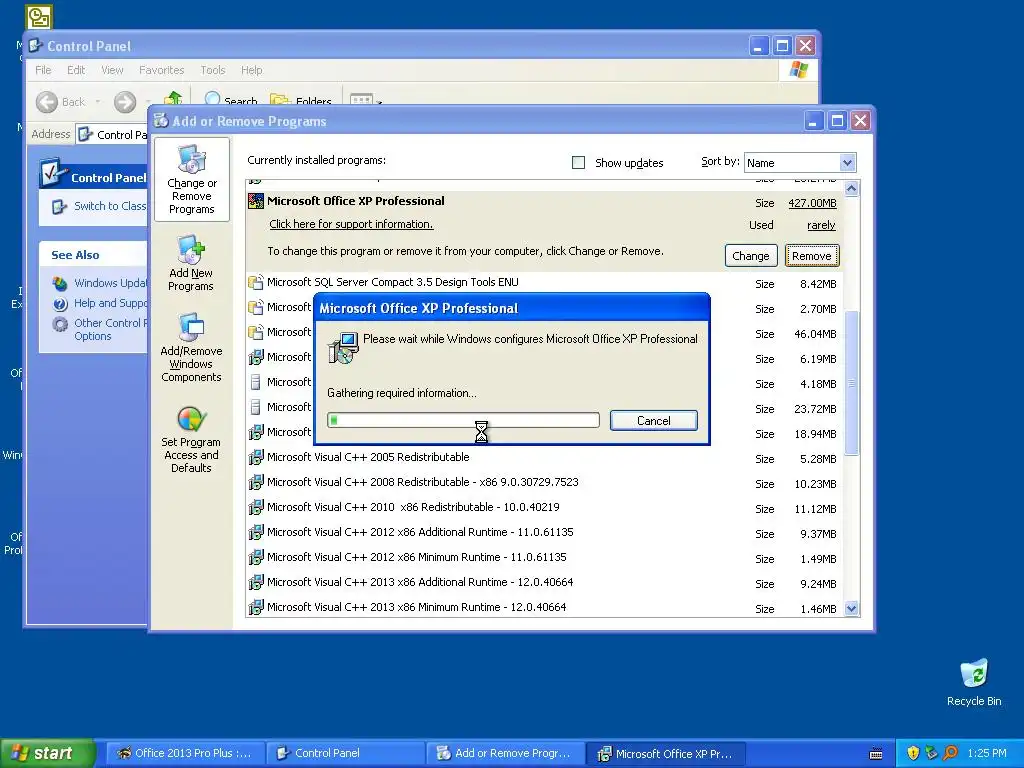Click the Change button for Office XP
The height and width of the screenshot is (768, 1024).
[x=751, y=256]
